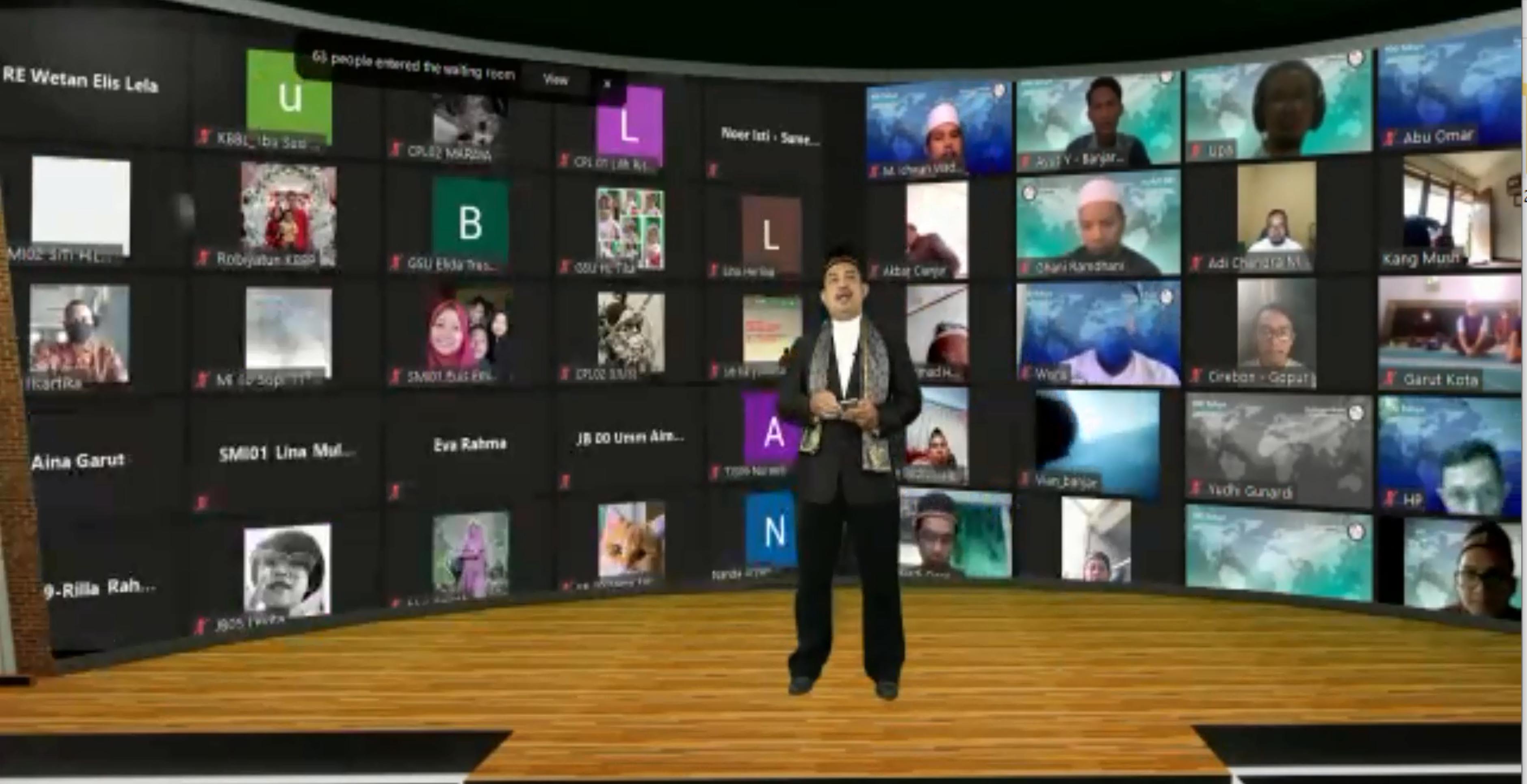Viewport: 1527px width, 784px height.
Task: Select tile of man wearing face mask
Action: 80,334
